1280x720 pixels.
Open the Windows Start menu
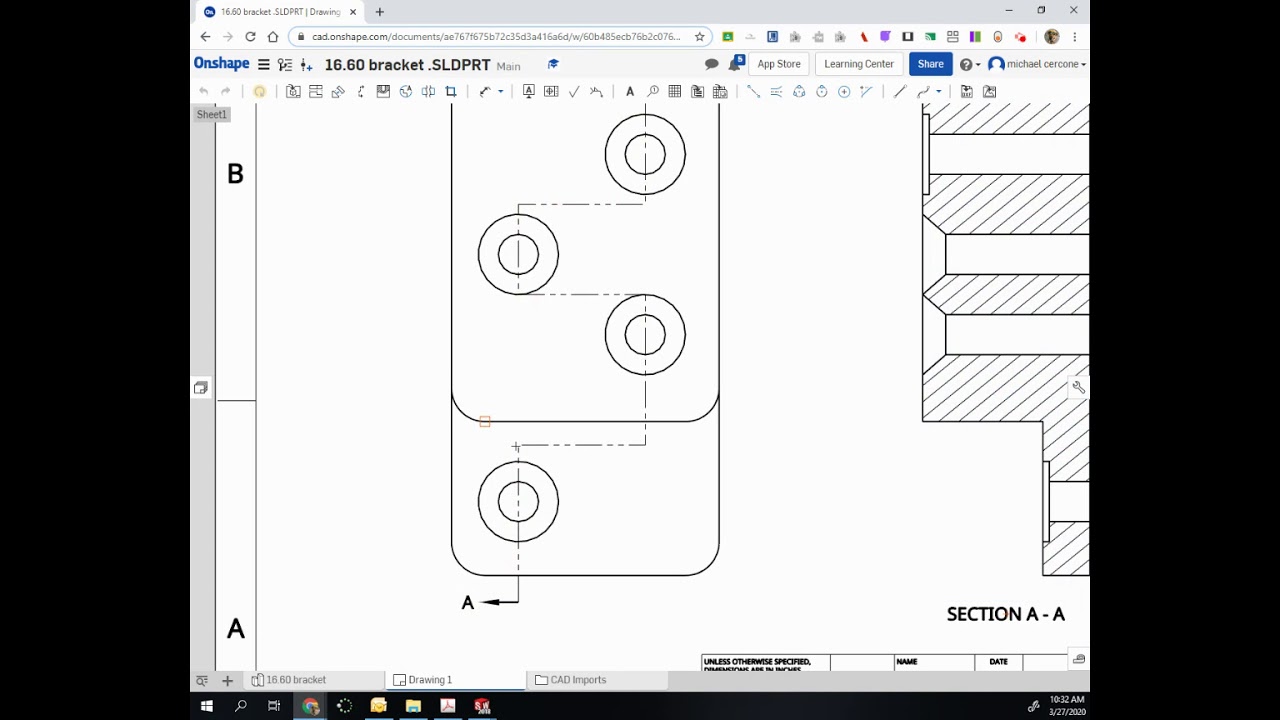point(207,706)
